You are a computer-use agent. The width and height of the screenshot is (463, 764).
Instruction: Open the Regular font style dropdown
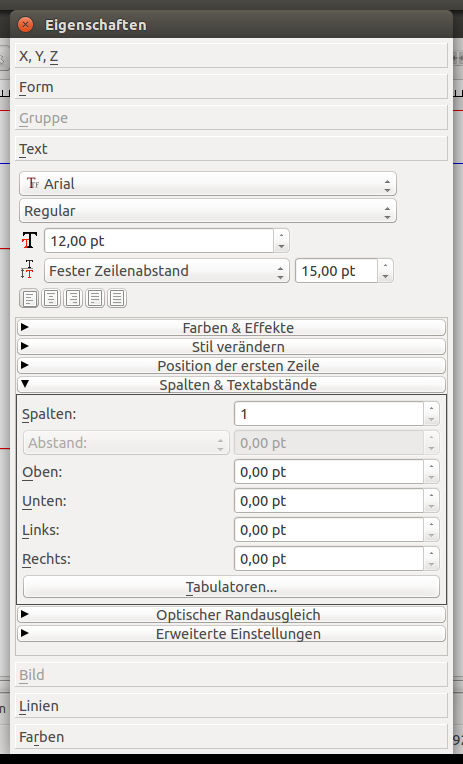(208, 211)
